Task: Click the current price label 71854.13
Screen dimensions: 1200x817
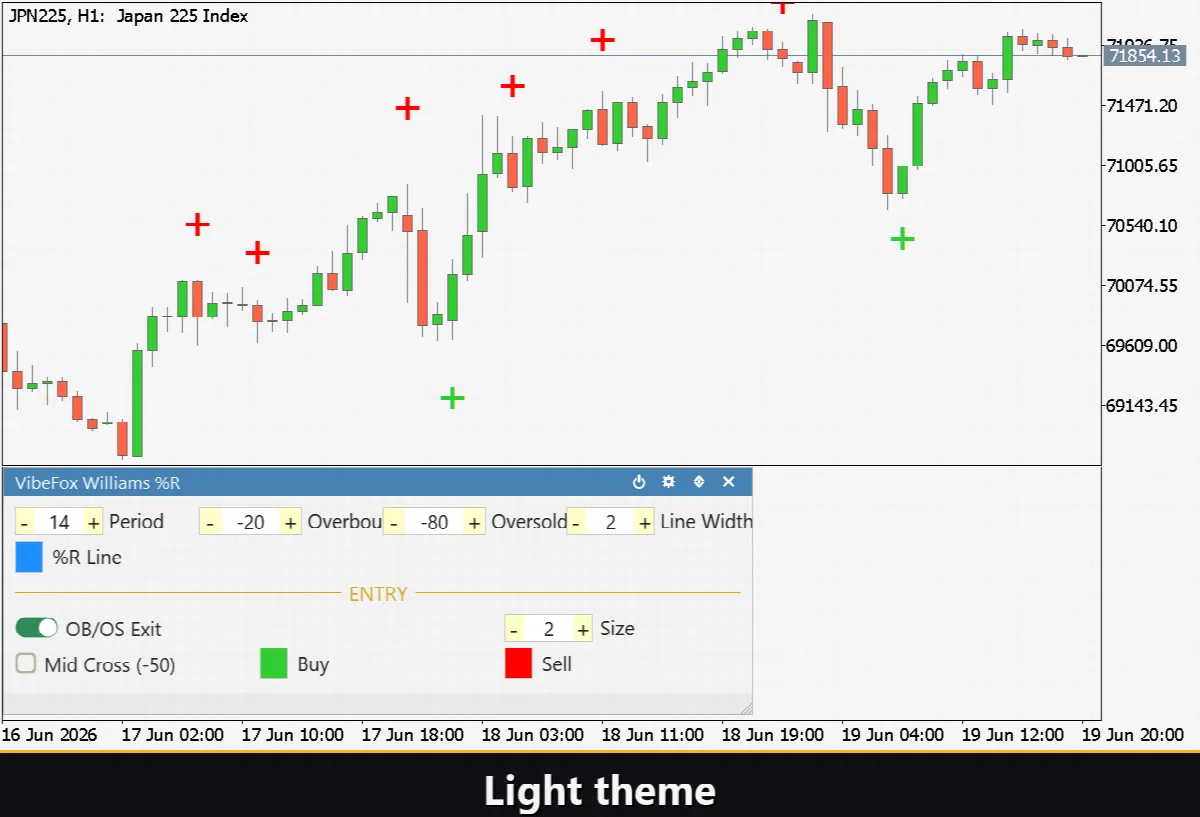Action: pyautogui.click(x=1146, y=56)
